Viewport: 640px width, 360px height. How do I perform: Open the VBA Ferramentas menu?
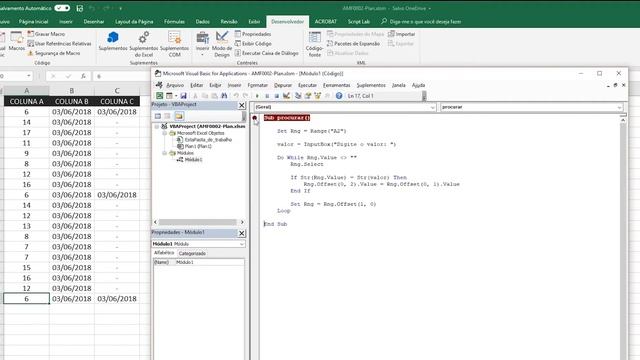pos(337,85)
